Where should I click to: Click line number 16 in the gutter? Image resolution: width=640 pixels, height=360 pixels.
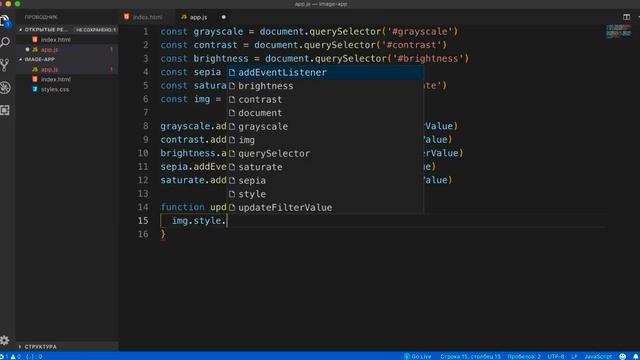click(x=143, y=234)
